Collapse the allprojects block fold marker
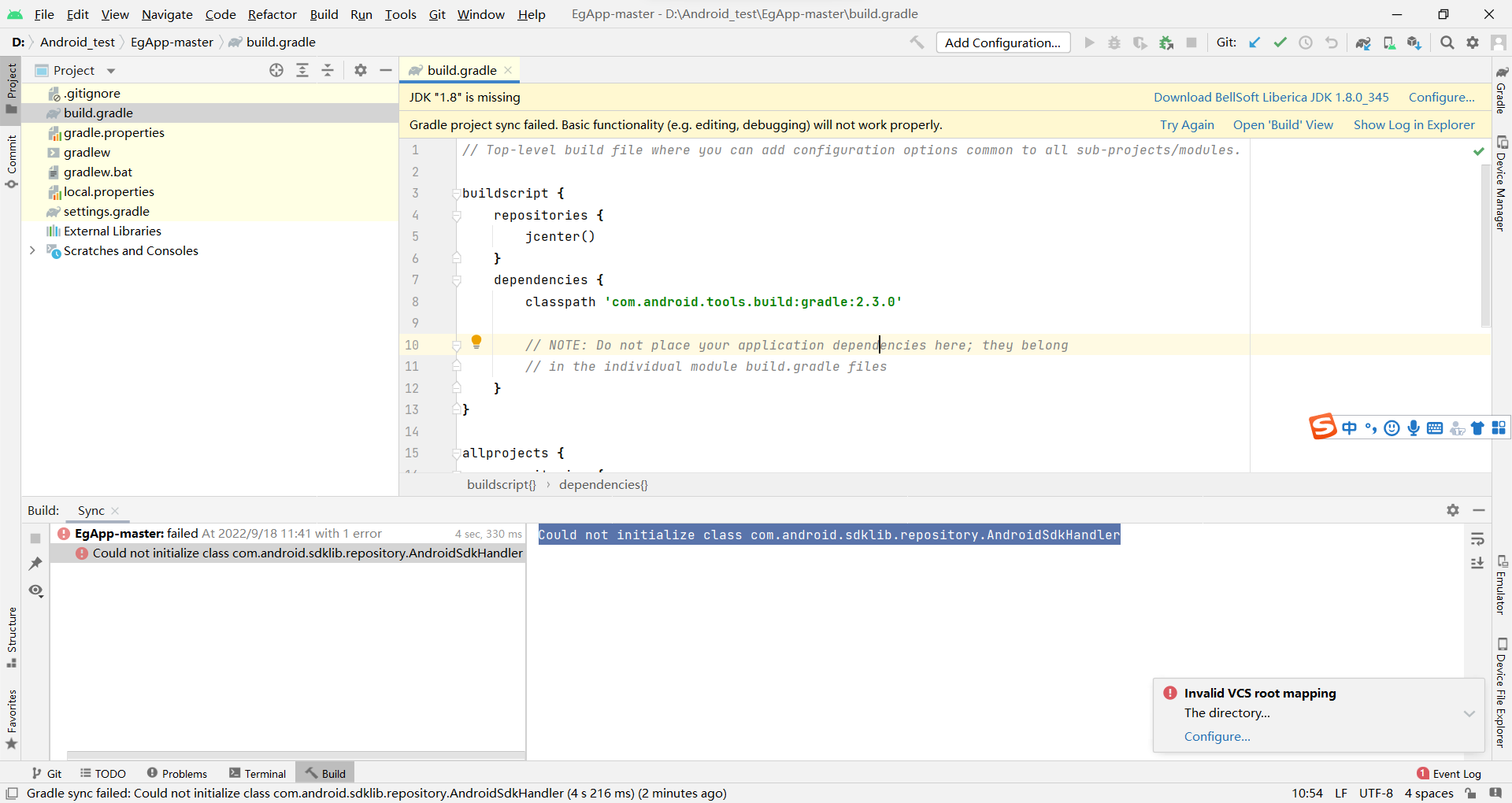The width and height of the screenshot is (1512, 803). 456,453
